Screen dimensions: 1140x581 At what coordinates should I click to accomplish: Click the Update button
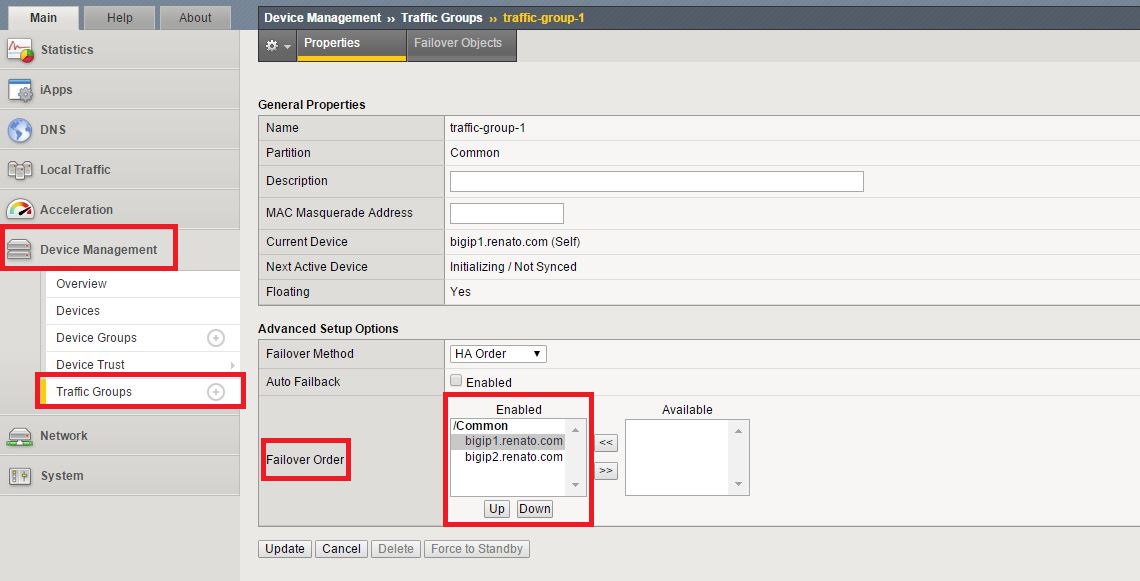pos(285,549)
